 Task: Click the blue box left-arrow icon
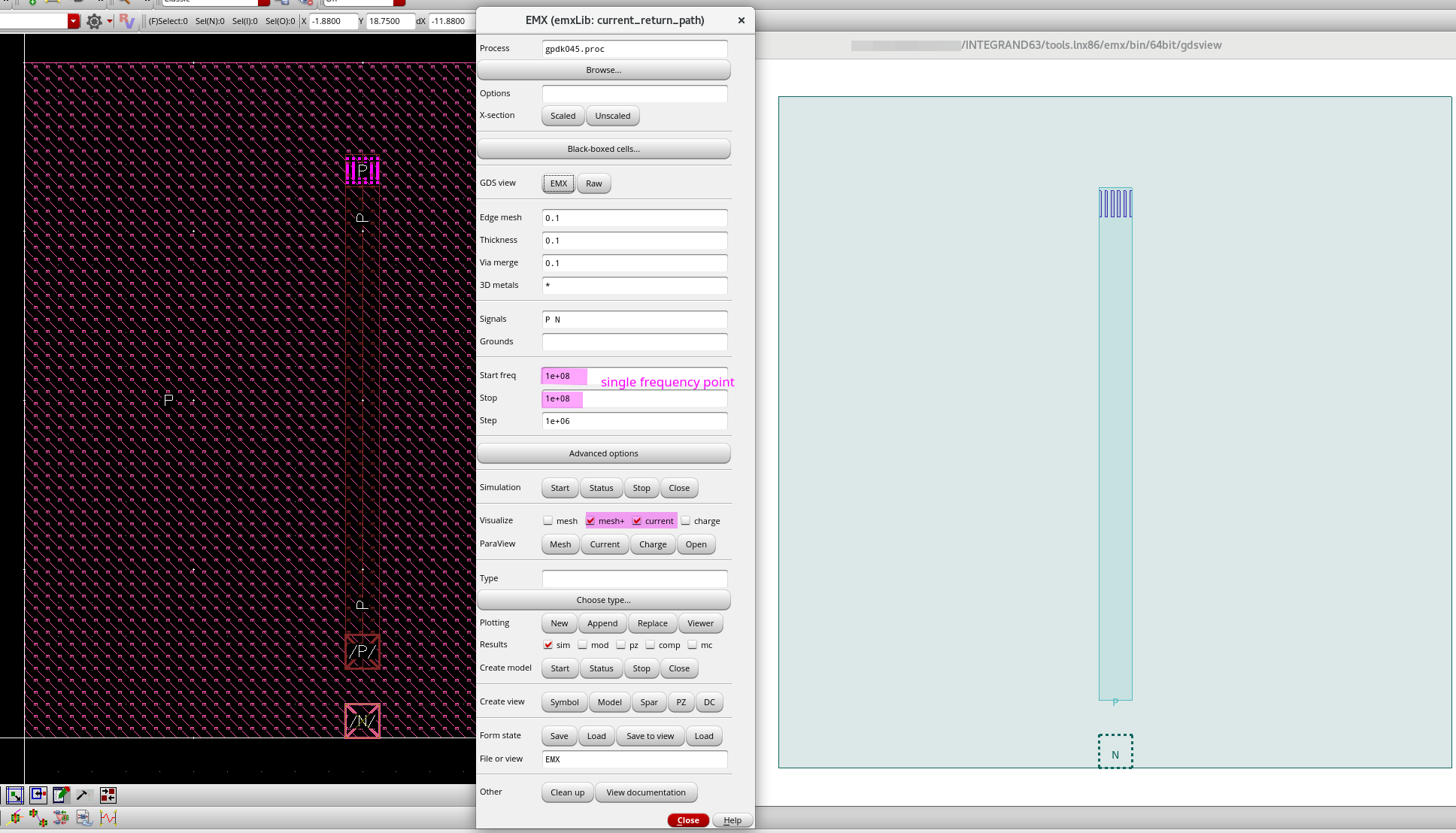38,795
